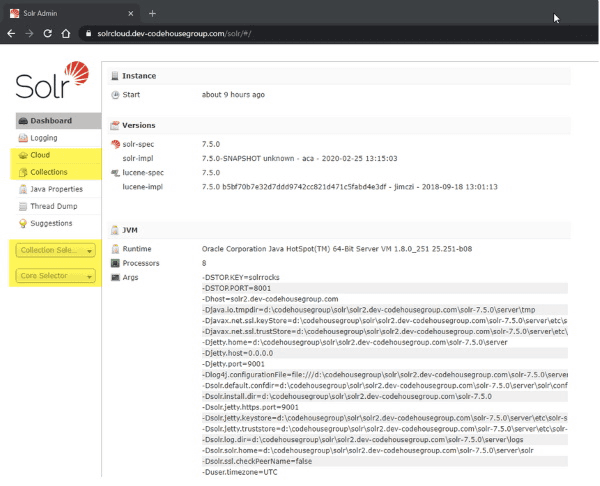
Task: Click the Processors chip icon
Action: click(115, 263)
